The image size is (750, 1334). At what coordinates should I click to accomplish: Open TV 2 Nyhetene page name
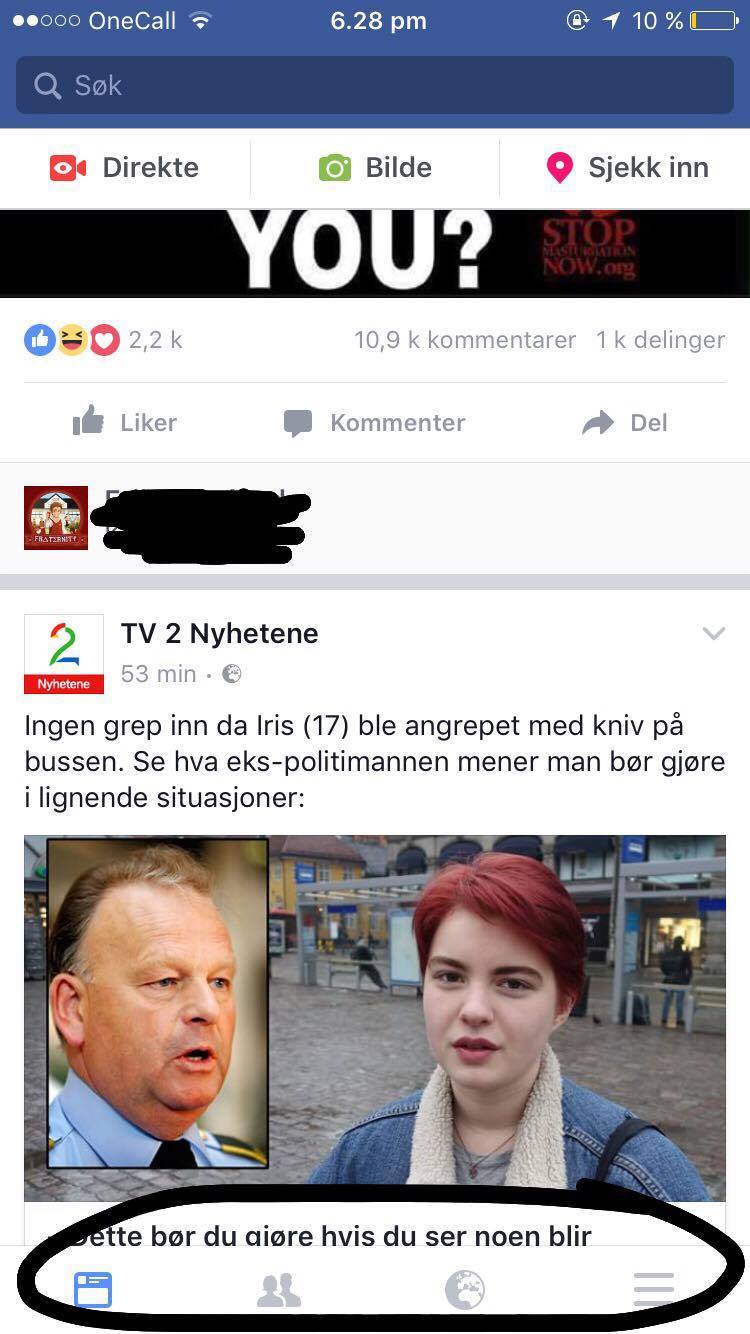220,633
